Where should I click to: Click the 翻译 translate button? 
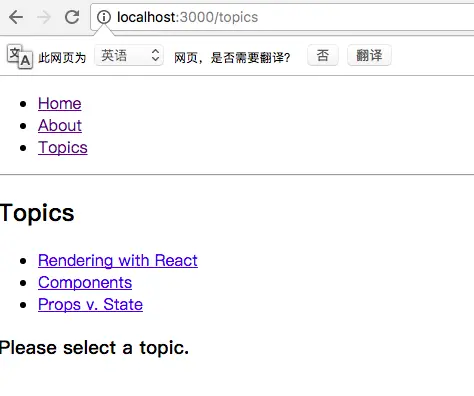[x=369, y=55]
